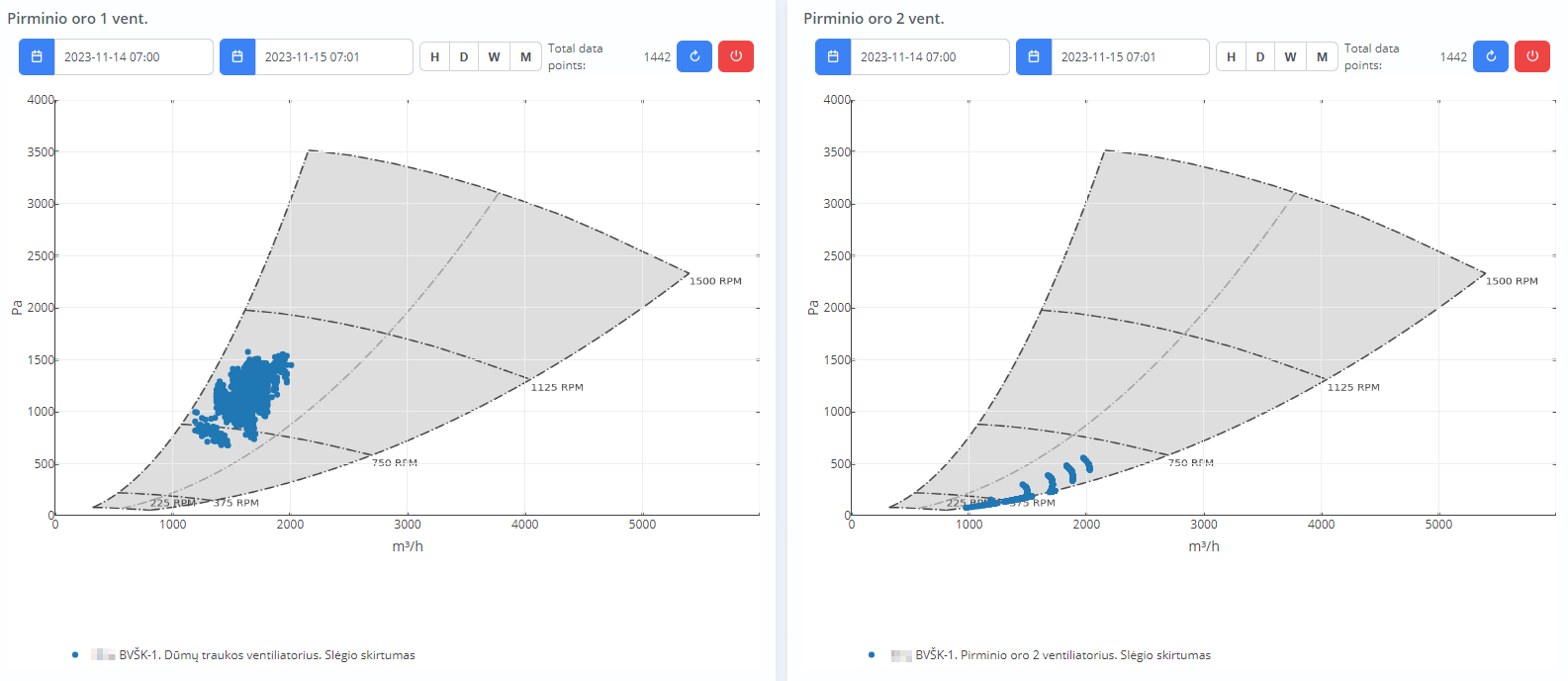
Task: Open start date field 2023-11-14 07:00 in left panel
Action: [x=133, y=57]
